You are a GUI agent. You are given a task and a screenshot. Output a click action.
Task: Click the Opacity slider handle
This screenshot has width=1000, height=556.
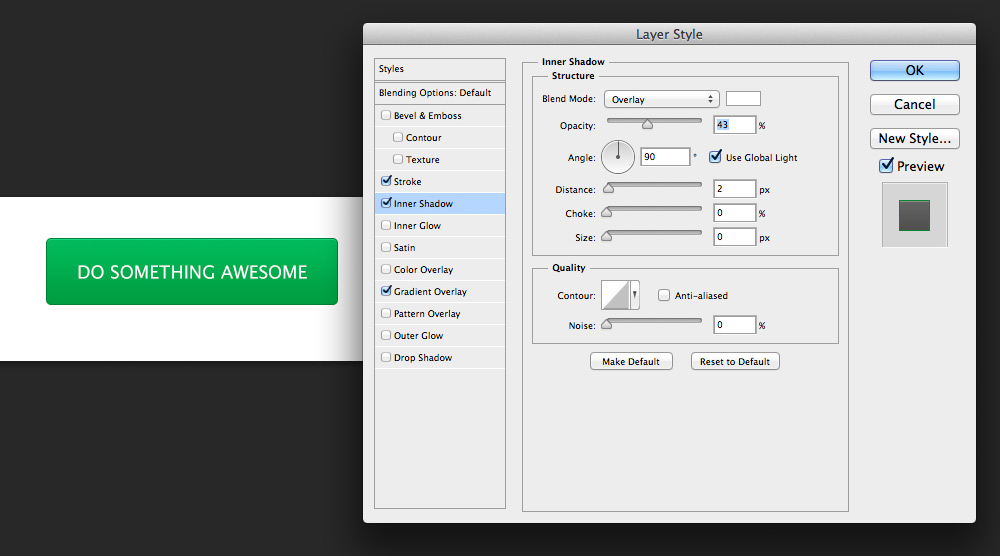(x=647, y=125)
